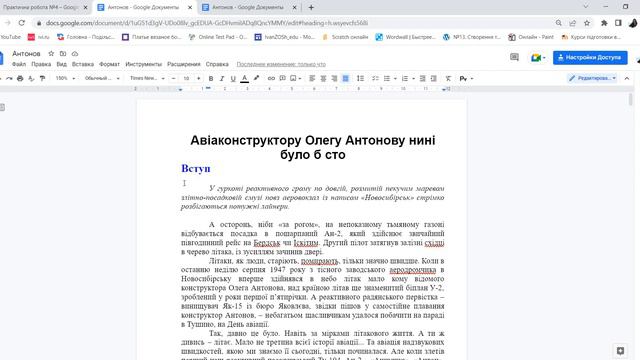Start a Google Meet call
Screen dimensions: 640x360
click(538, 58)
